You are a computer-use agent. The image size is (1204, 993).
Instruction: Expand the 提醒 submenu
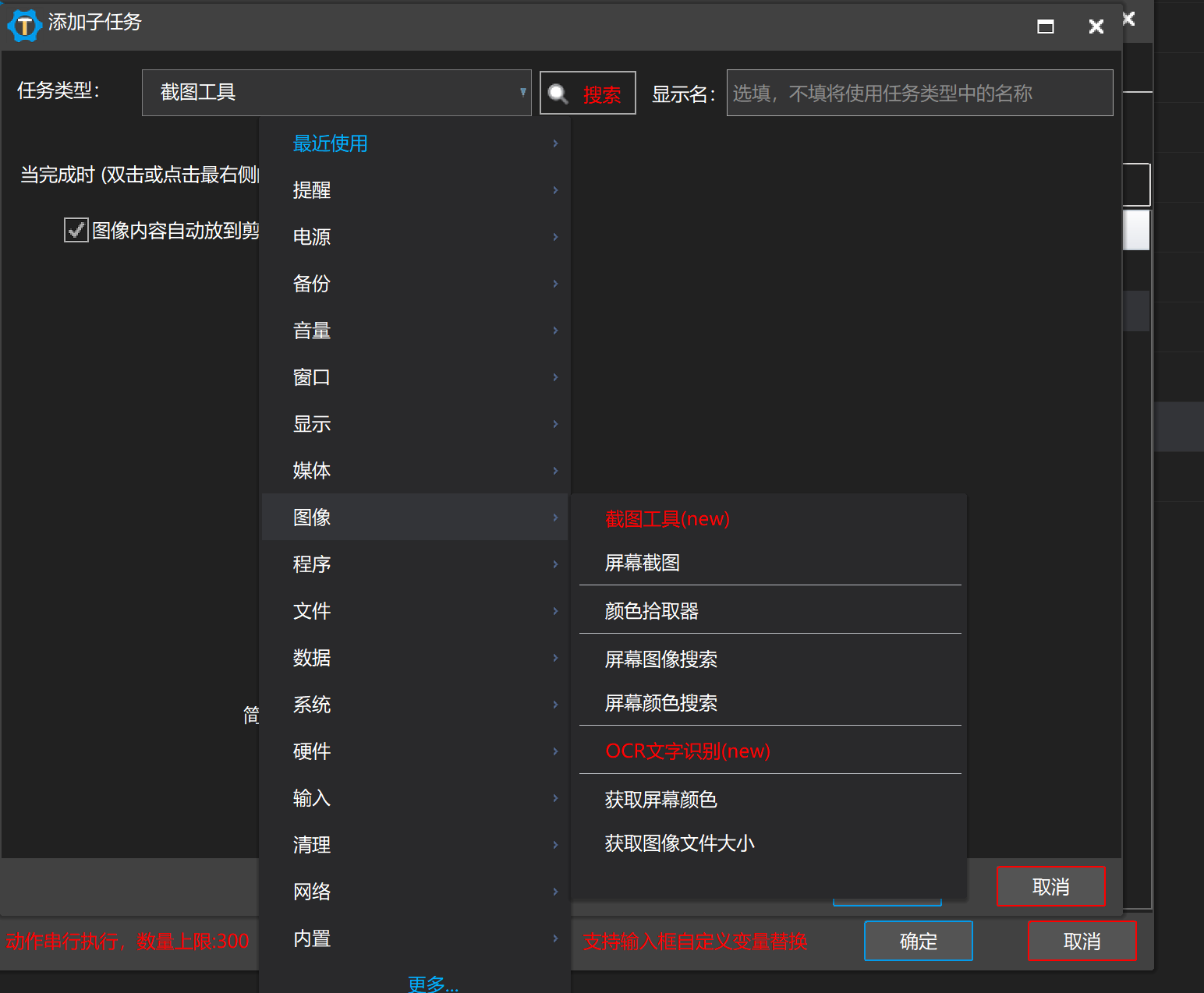pyautogui.click(x=415, y=190)
